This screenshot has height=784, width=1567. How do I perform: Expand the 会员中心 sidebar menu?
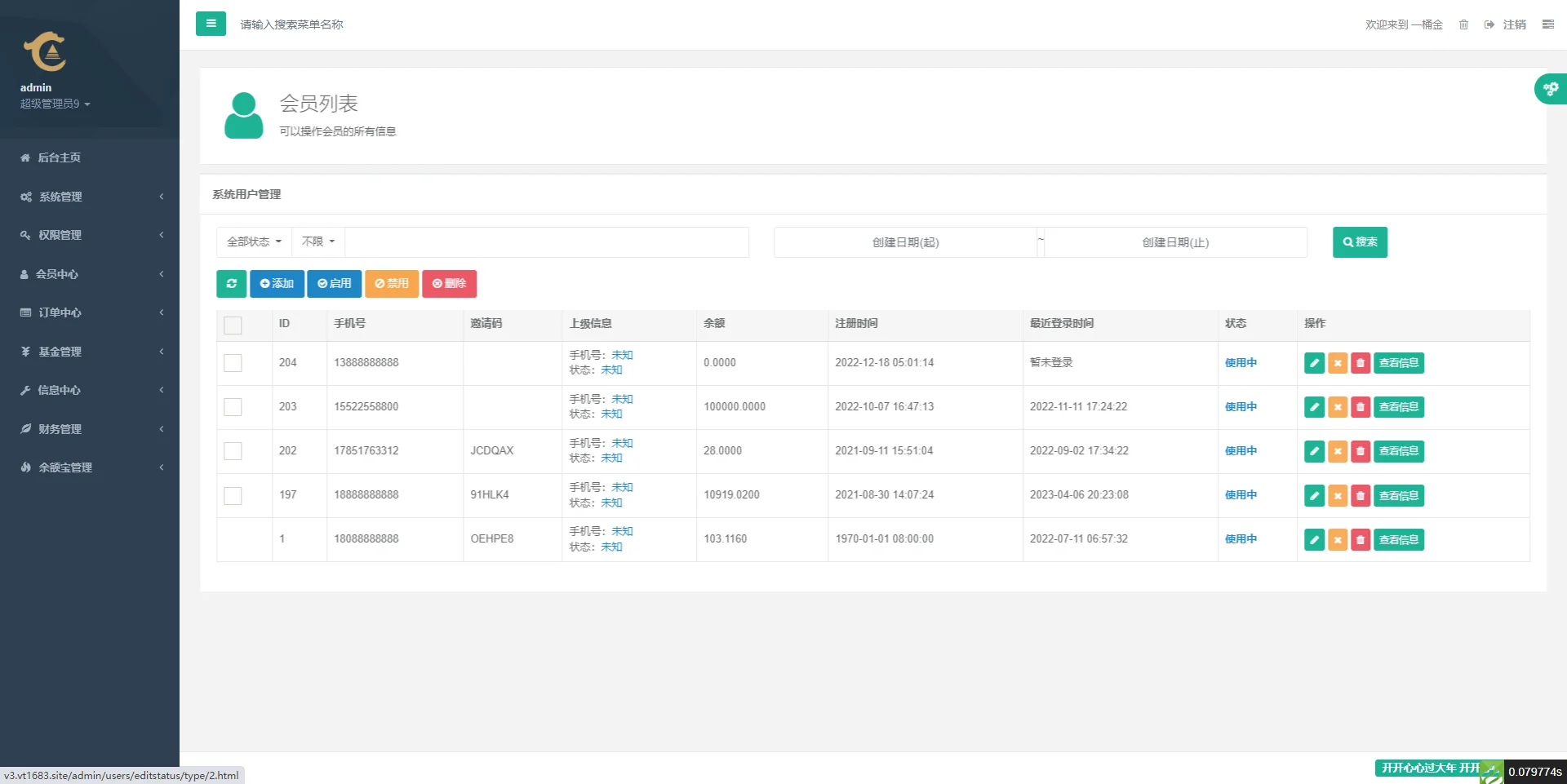tap(90, 274)
